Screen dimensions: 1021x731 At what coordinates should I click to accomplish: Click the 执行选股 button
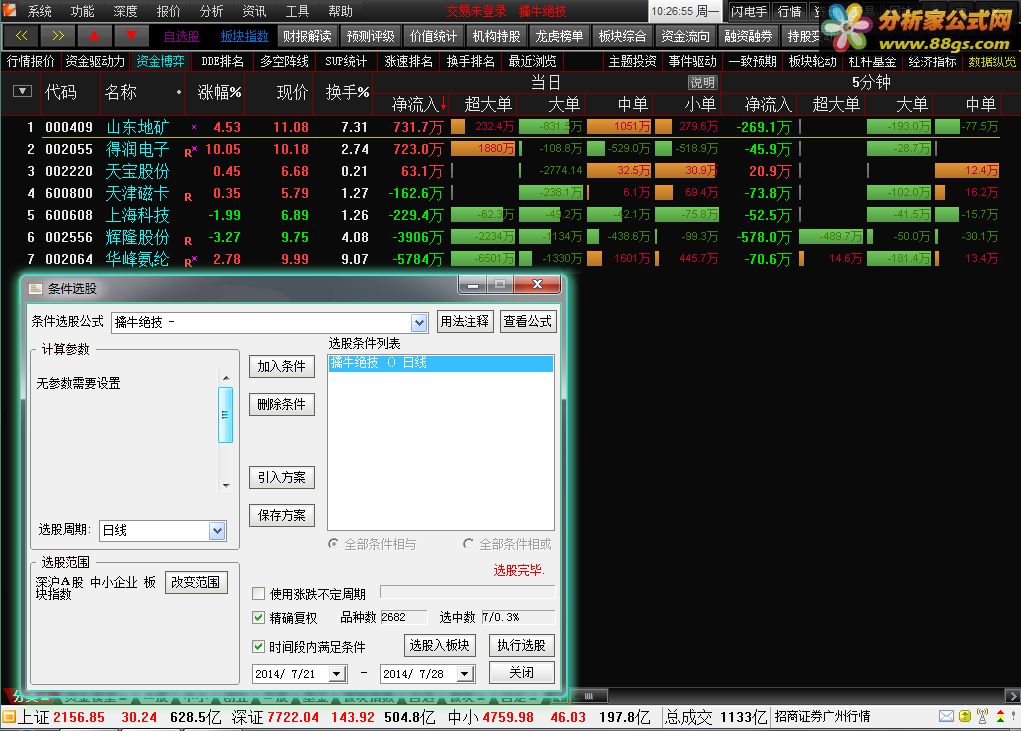tap(522, 645)
